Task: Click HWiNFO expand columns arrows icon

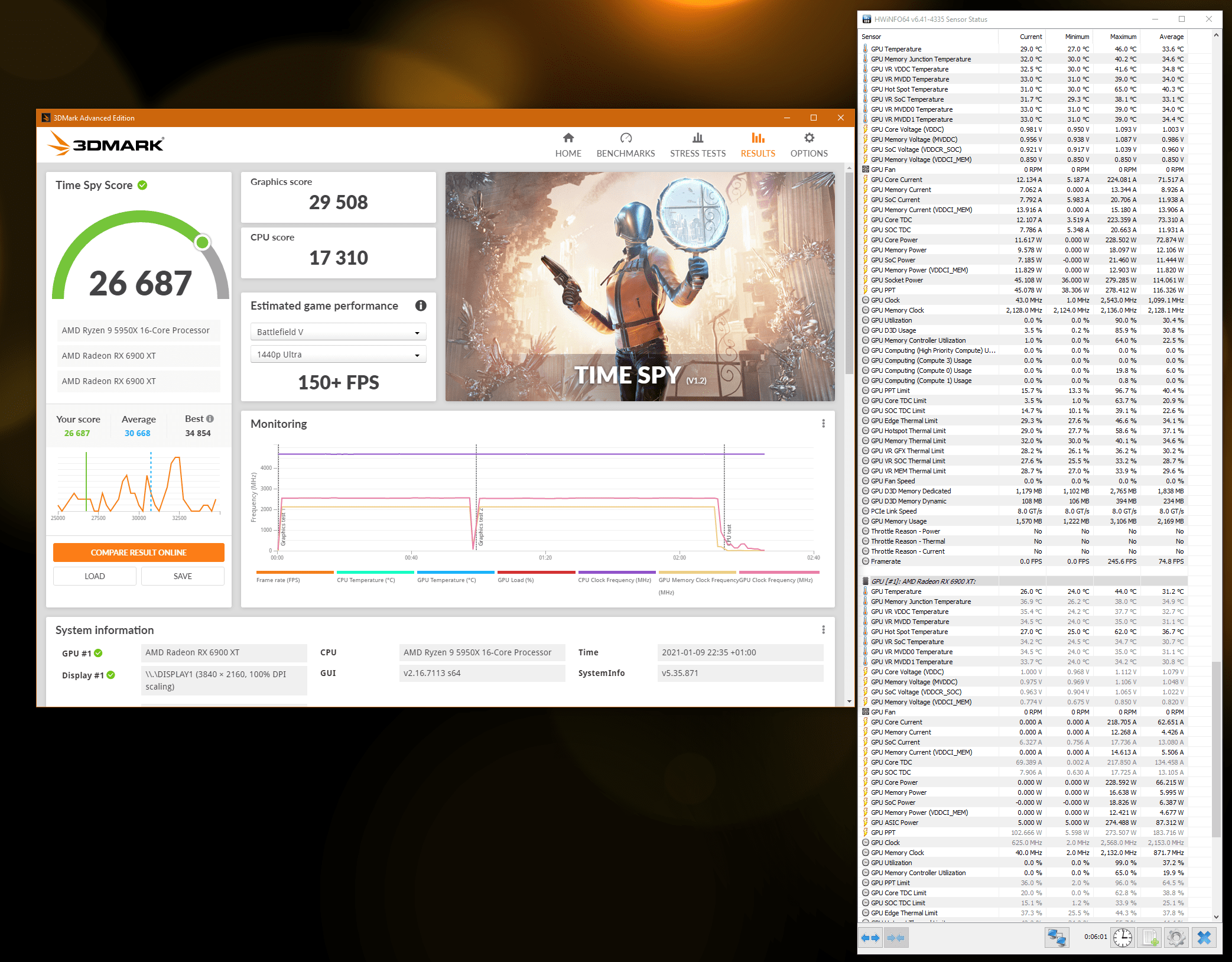Action: pyautogui.click(x=870, y=938)
